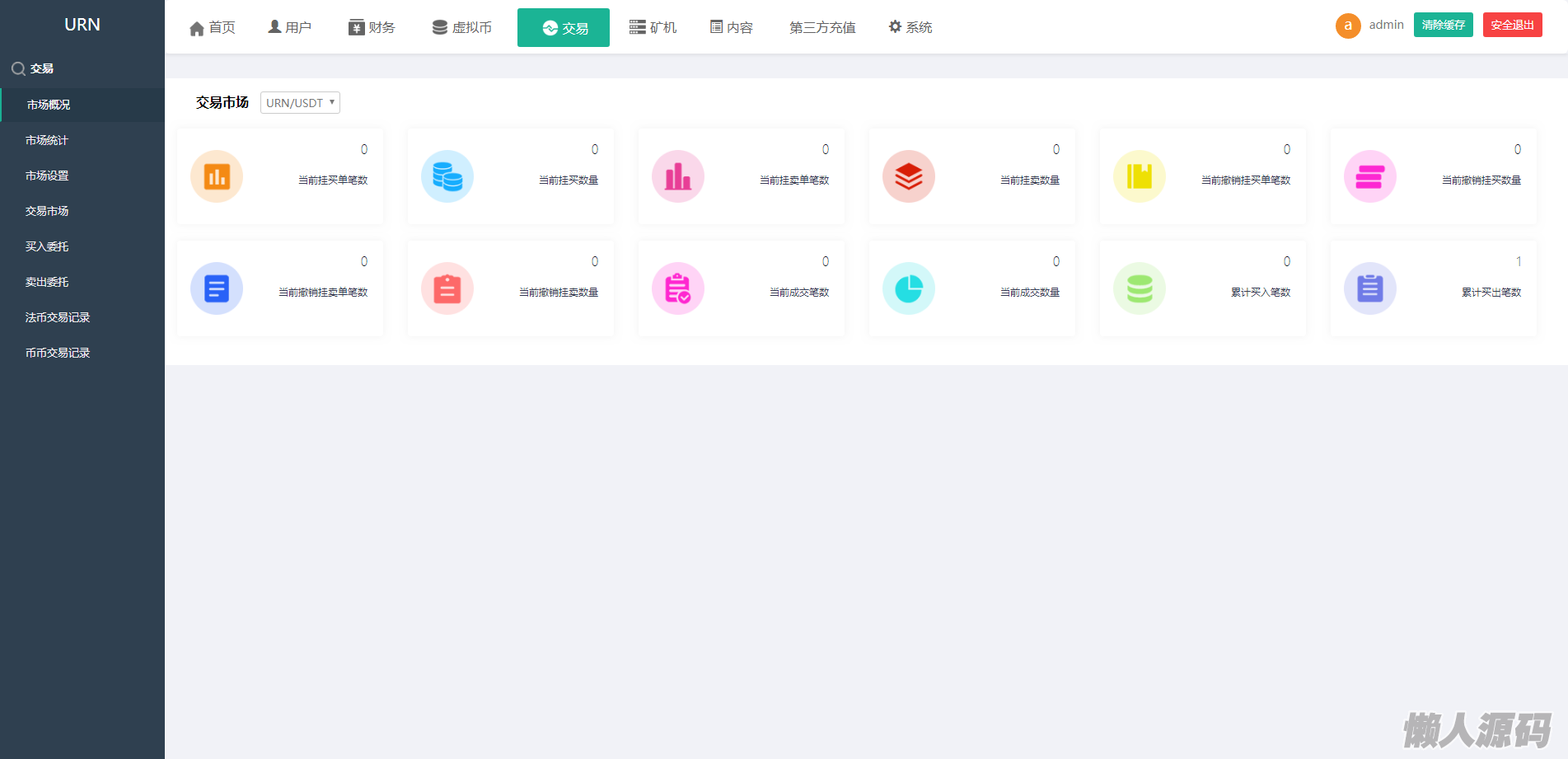Open the 矿机 top menu
This screenshot has width=1568, height=759.
tap(653, 28)
